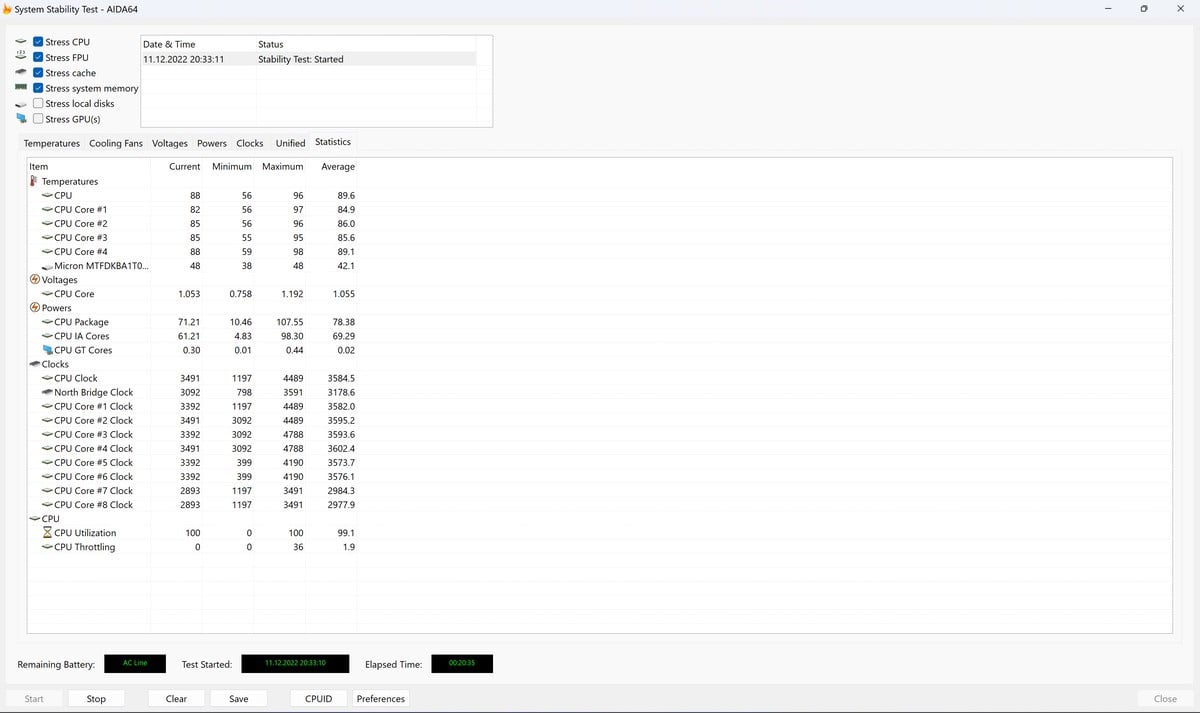Click the drive icon beside Stress local disks

click(21, 104)
